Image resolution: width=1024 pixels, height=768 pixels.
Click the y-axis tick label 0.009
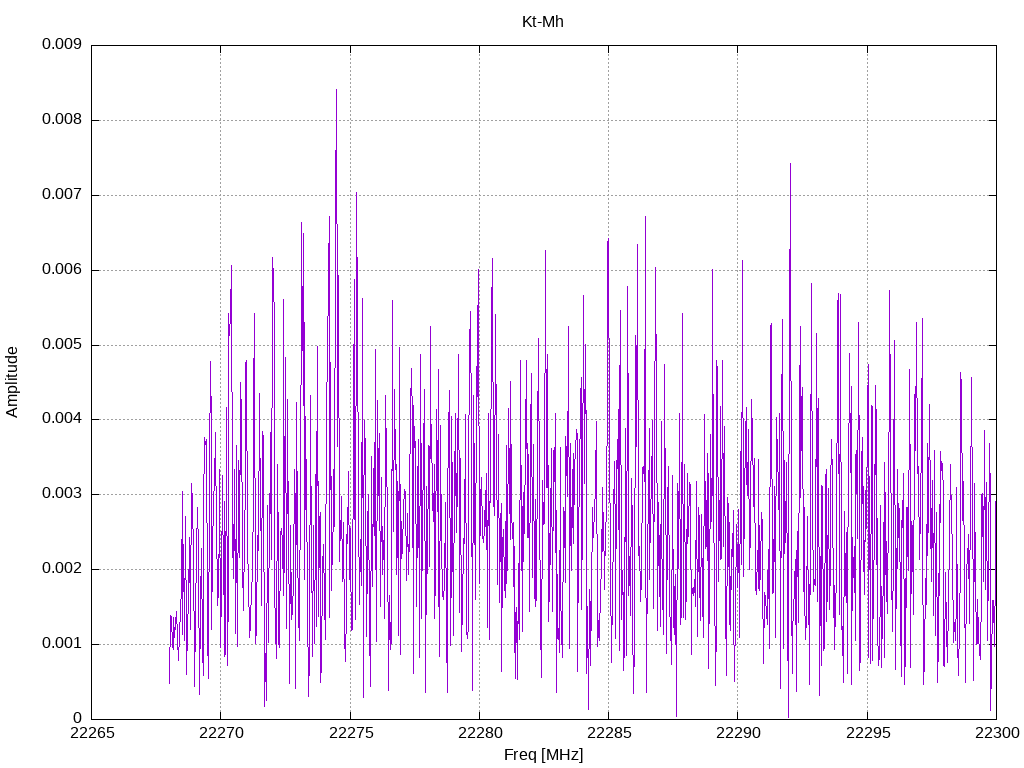[x=62, y=44]
